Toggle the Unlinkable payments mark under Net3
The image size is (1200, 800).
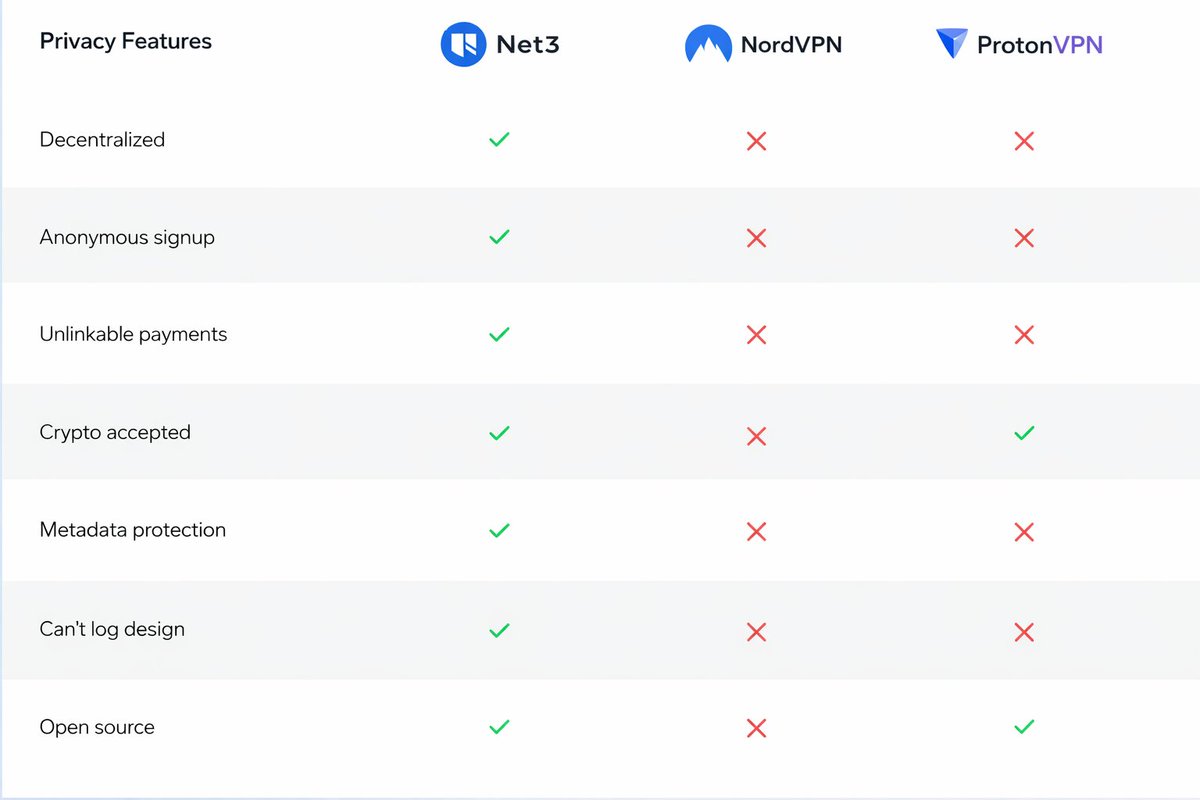pyautogui.click(x=499, y=335)
